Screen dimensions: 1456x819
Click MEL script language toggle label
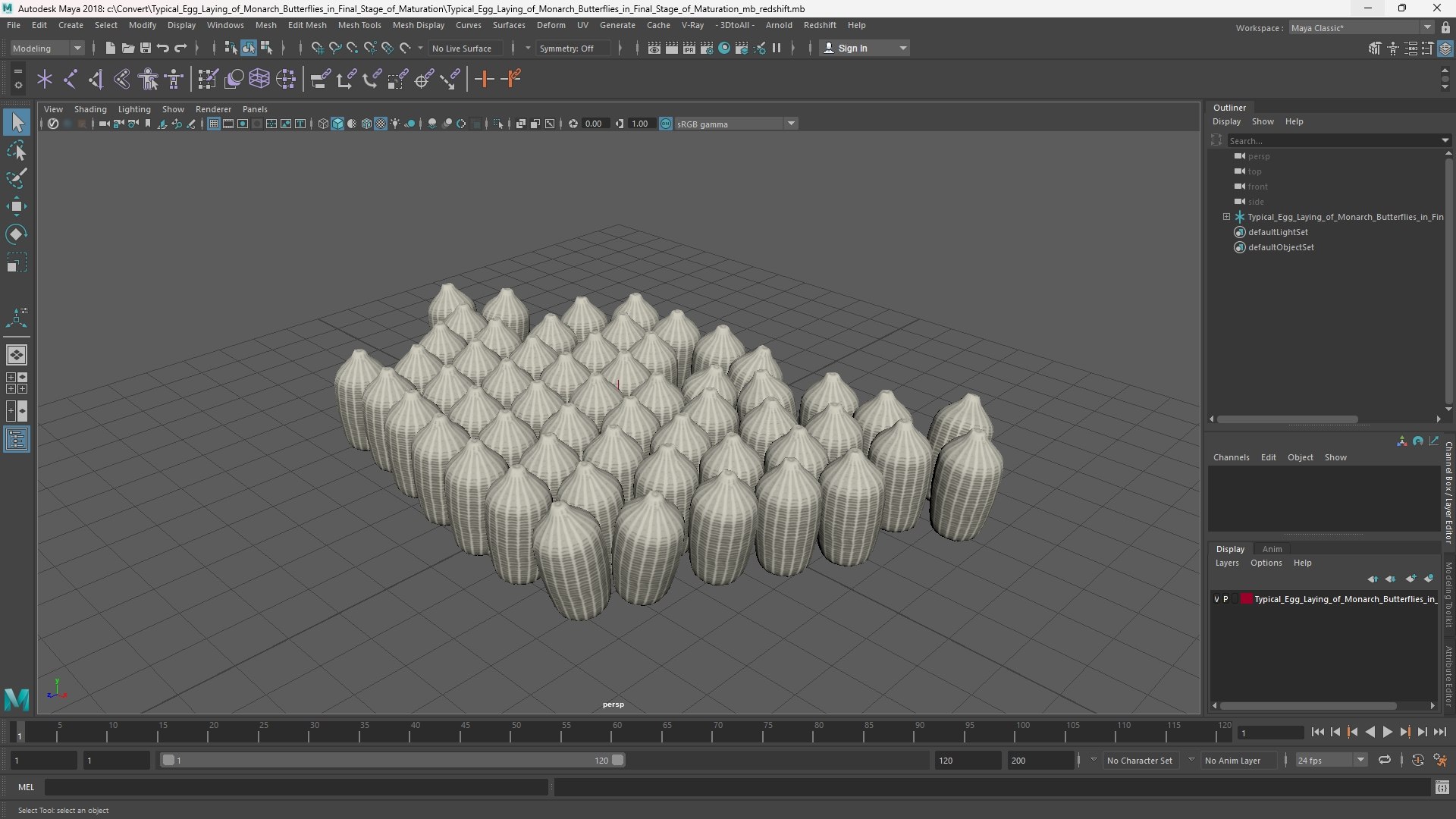pyautogui.click(x=26, y=787)
